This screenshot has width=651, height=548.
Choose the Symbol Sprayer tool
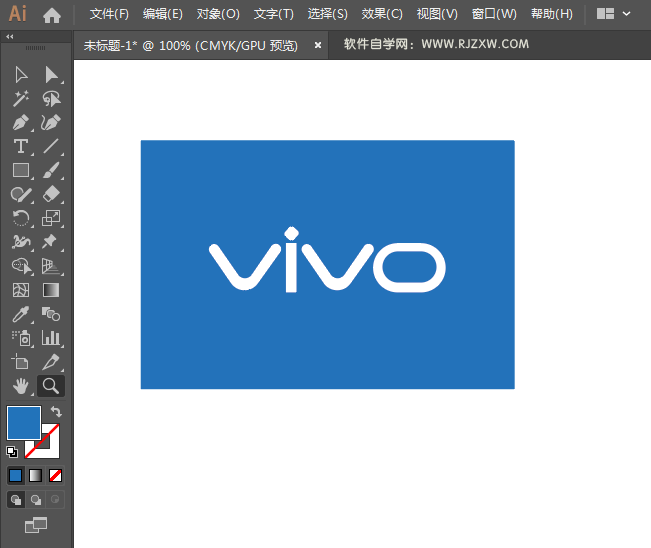[x=21, y=338]
